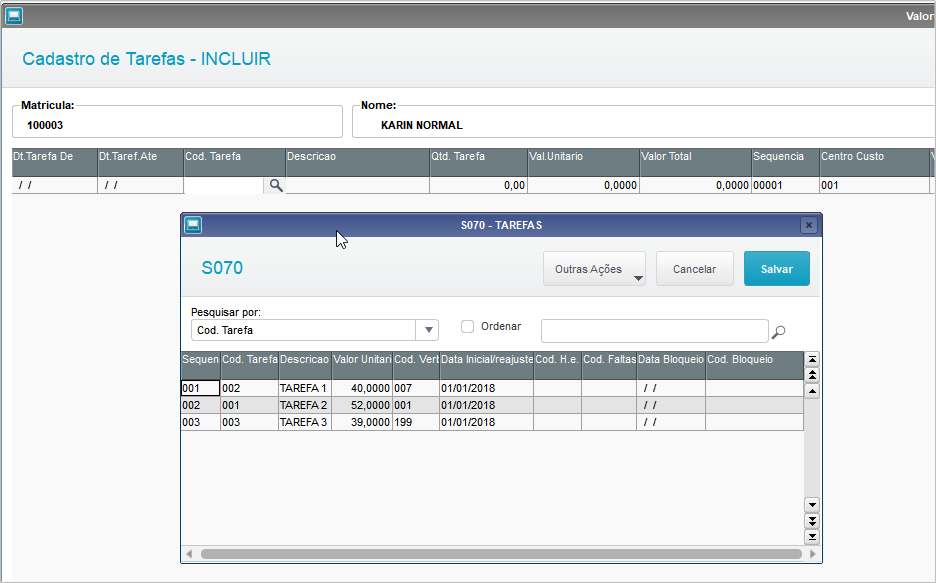Click the search text field in S070 dialog
Image resolution: width=936 pixels, height=583 pixels.
tap(654, 331)
